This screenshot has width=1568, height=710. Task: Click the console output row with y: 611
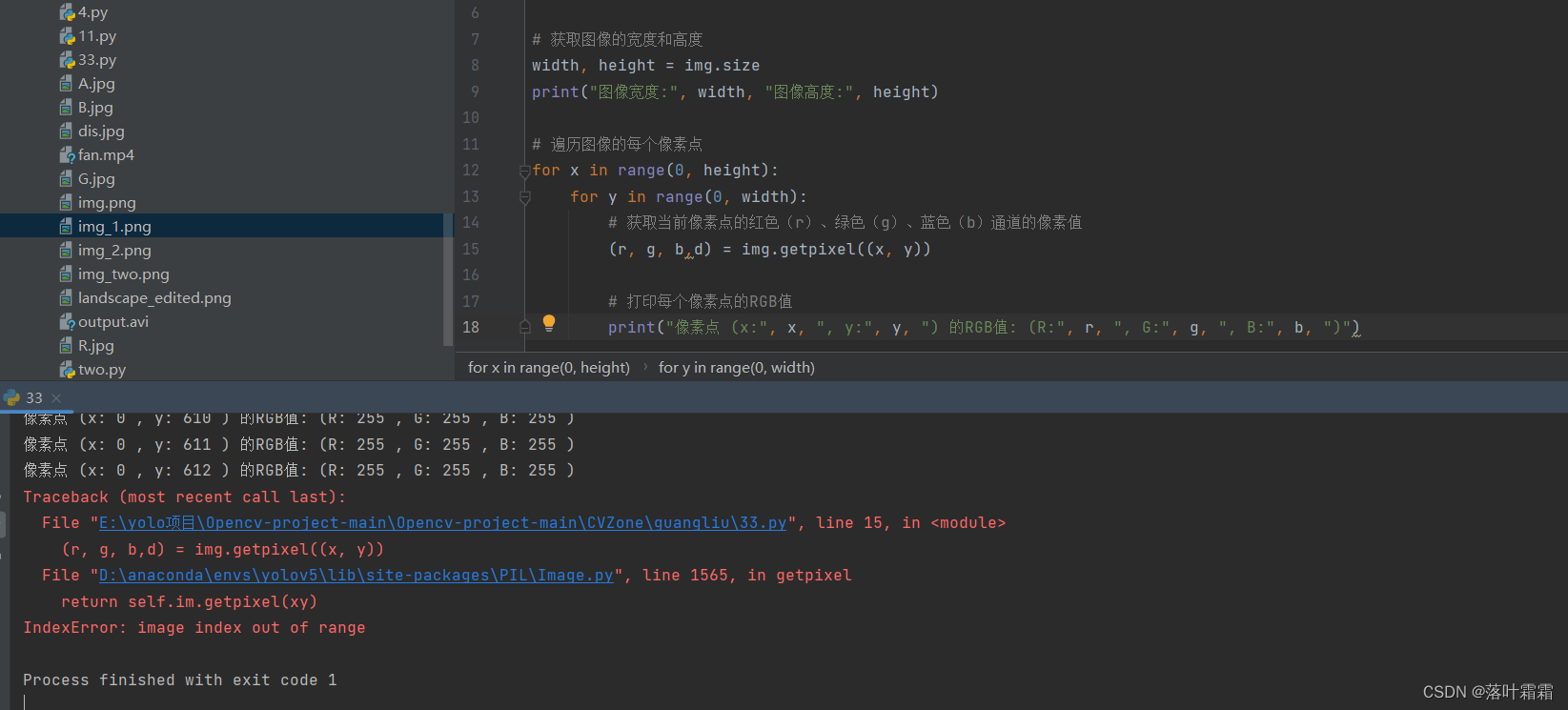coord(298,445)
